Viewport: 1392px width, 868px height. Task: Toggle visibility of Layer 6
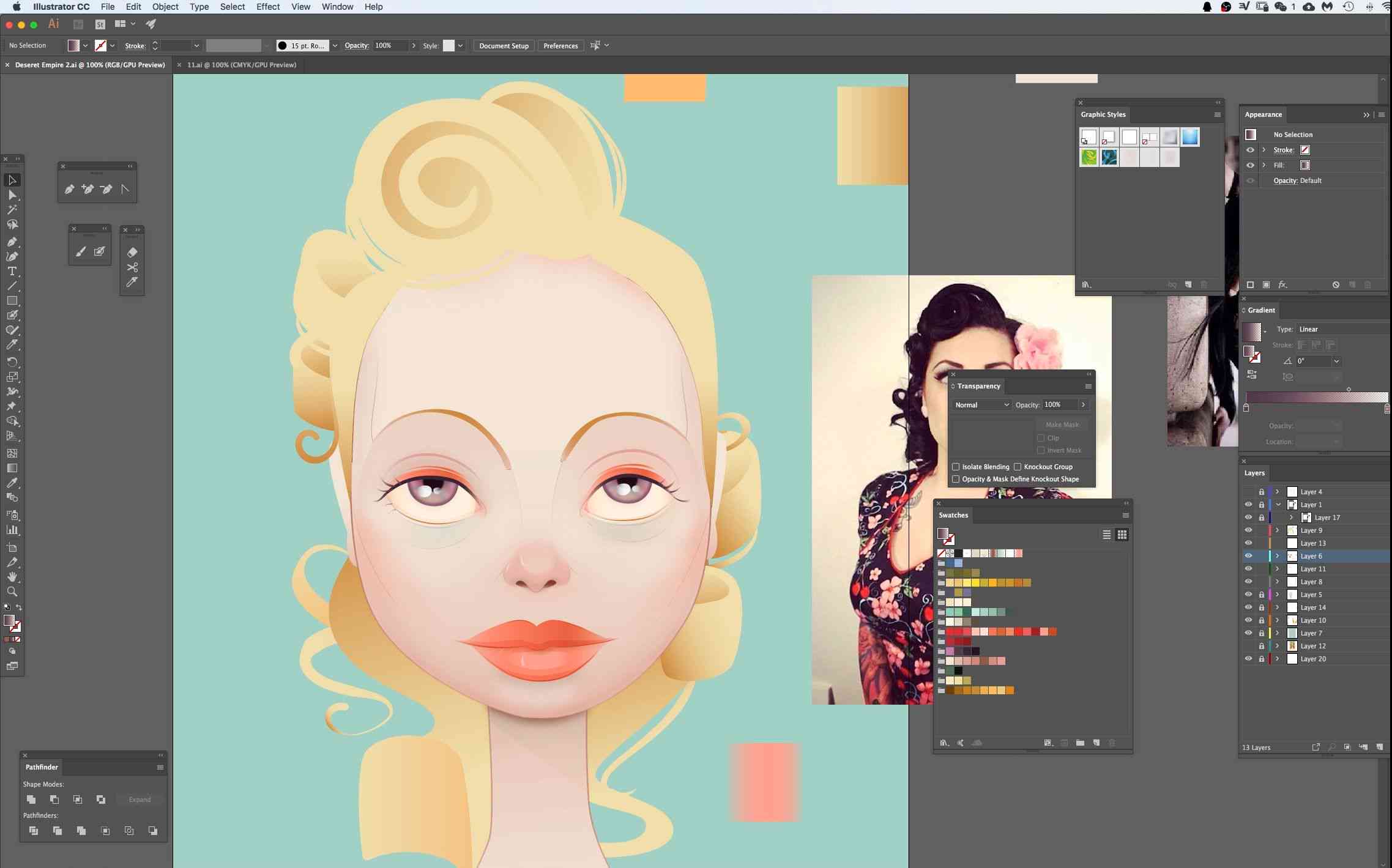coord(1247,555)
